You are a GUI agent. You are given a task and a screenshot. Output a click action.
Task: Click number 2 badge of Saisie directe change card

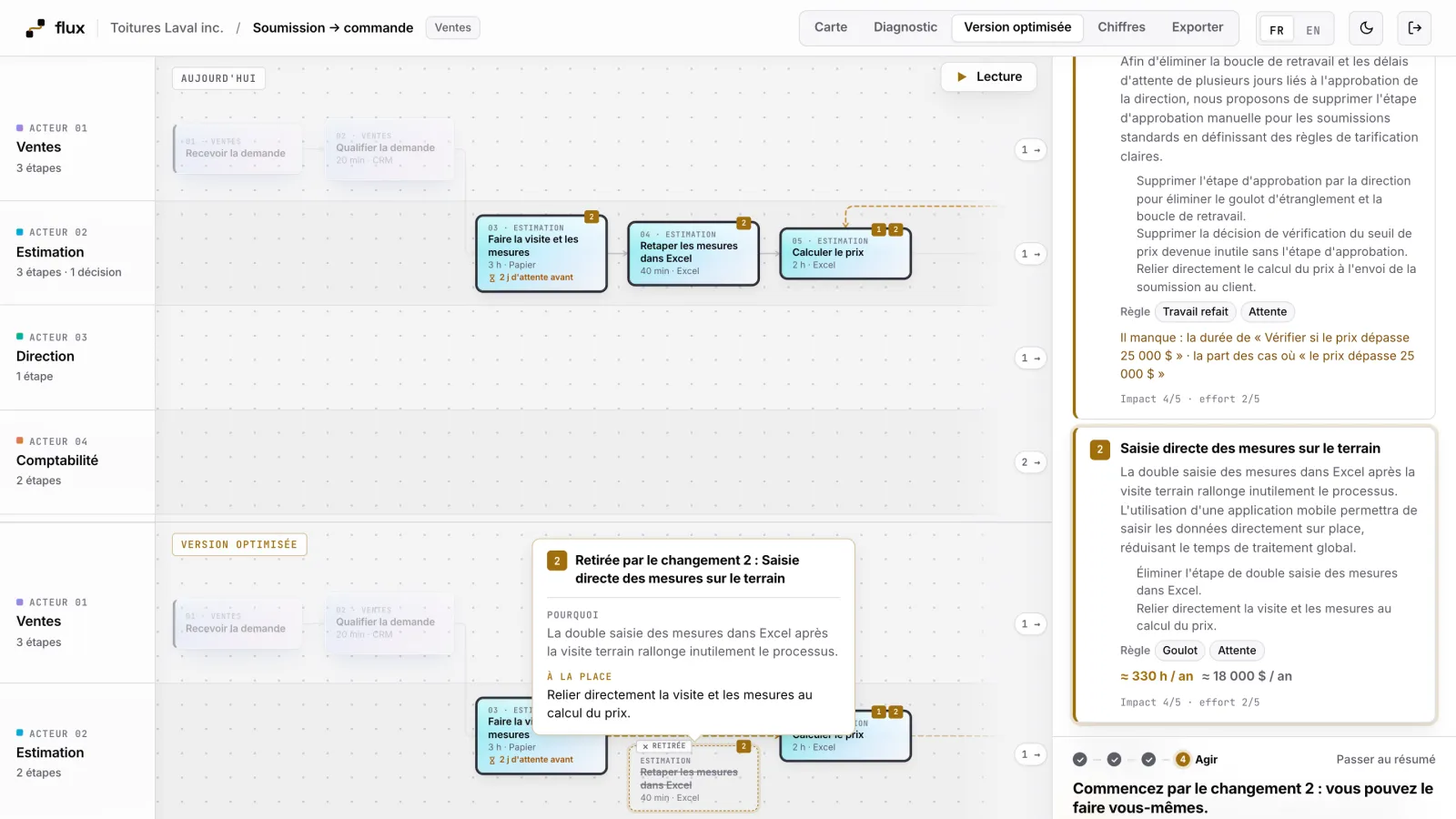[1099, 450]
